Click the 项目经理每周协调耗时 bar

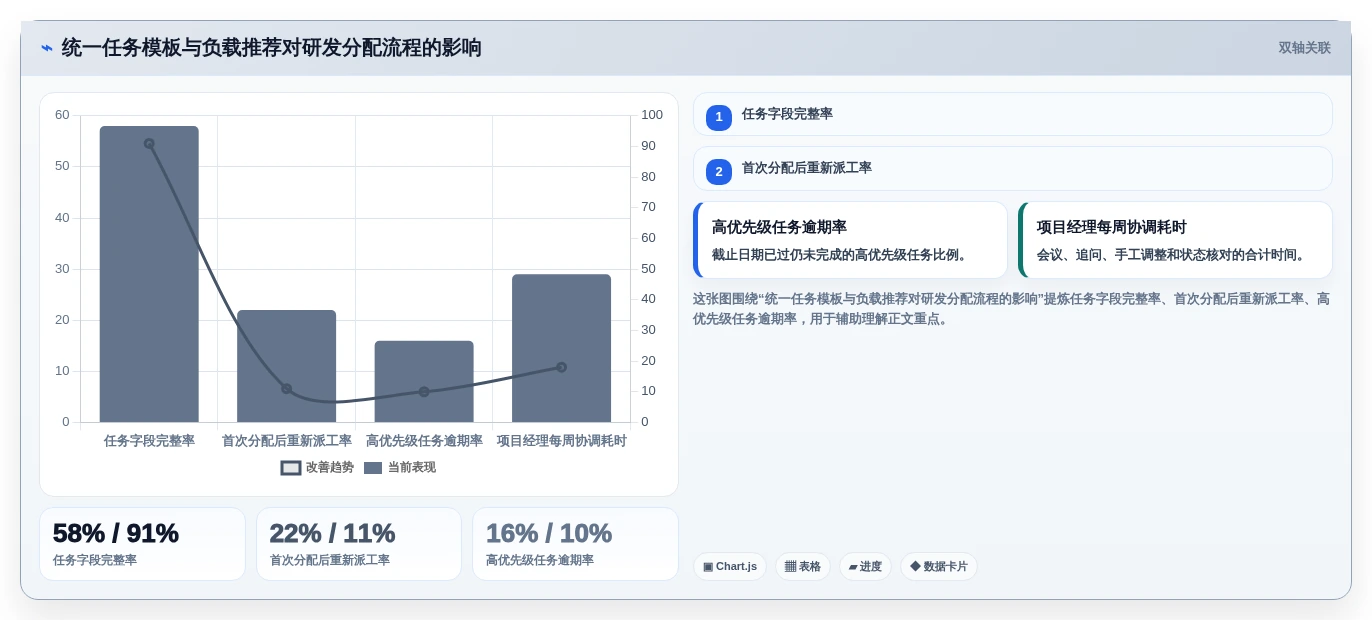coord(561,348)
